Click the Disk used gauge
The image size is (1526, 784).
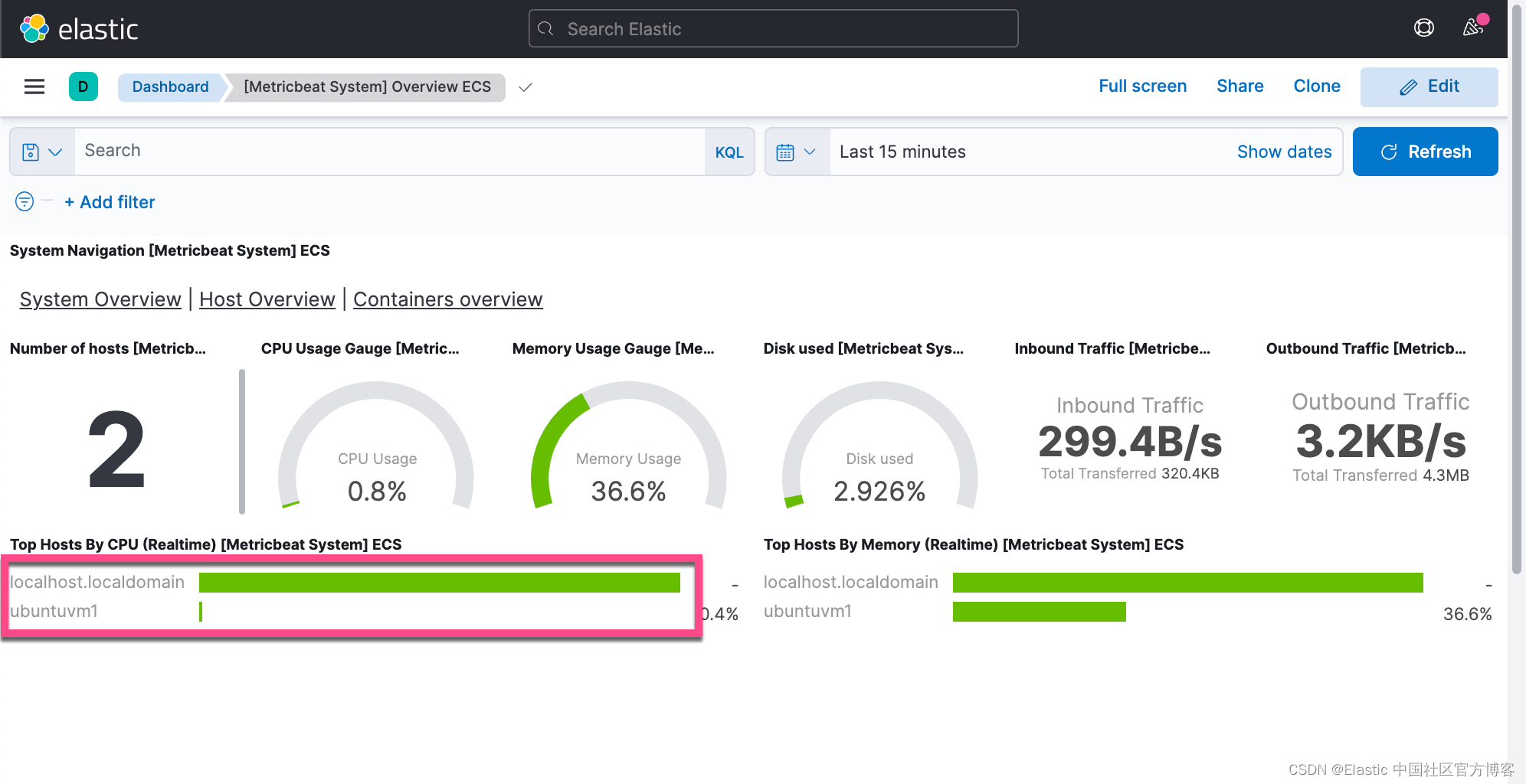879,445
